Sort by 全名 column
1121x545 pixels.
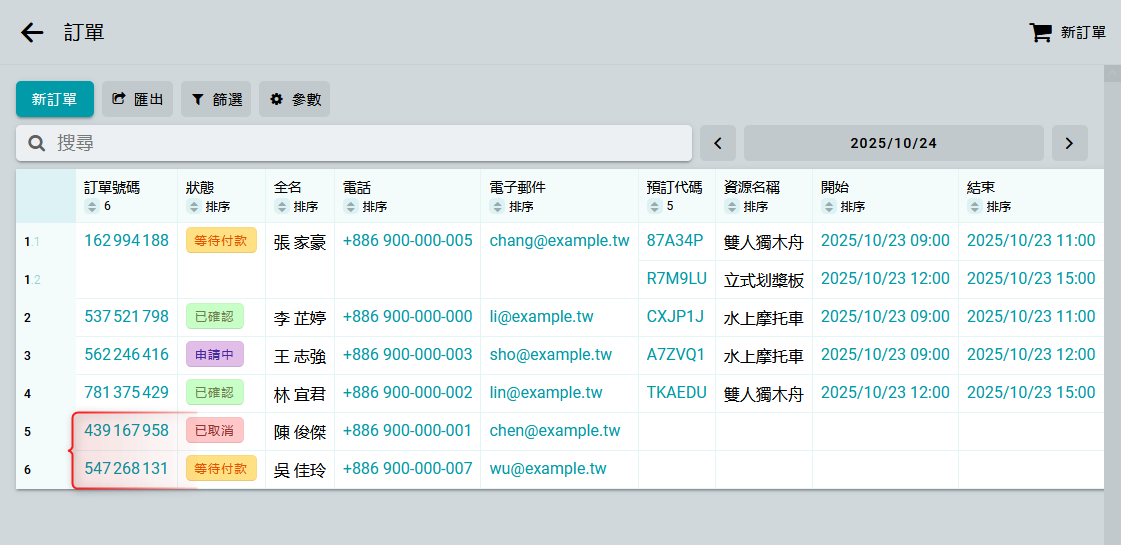pos(281,207)
